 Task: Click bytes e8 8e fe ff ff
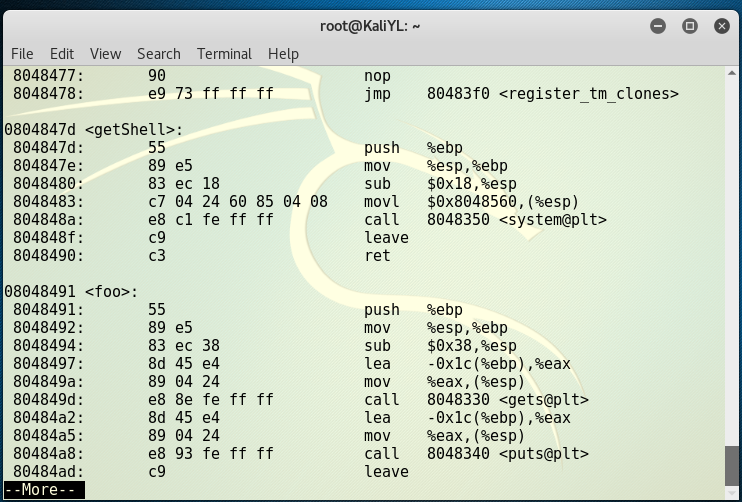point(211,399)
